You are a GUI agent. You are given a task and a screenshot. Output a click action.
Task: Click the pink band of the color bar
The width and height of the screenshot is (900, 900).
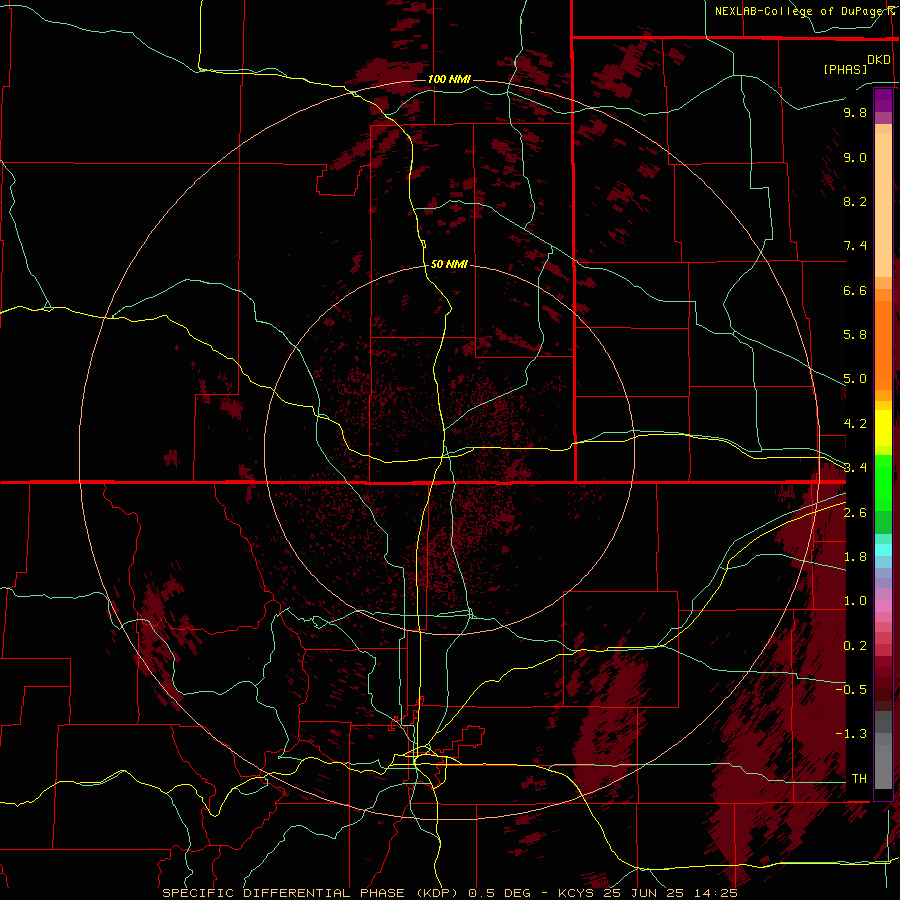(883, 606)
